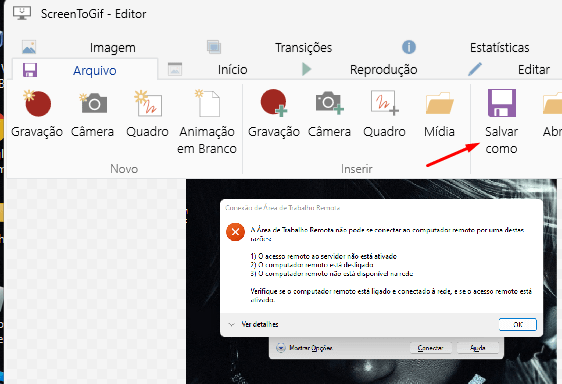562x384 pixels.
Task: Switch to the Início tab
Action: tap(208, 69)
